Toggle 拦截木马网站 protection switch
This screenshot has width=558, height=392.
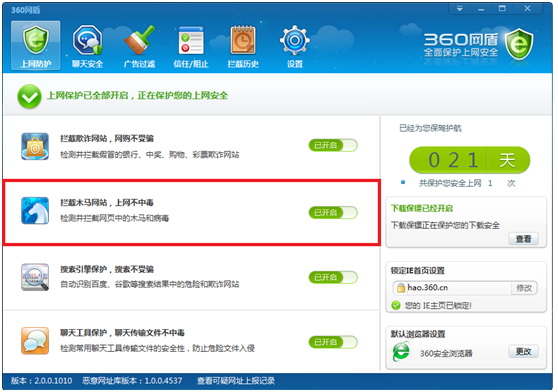(333, 212)
